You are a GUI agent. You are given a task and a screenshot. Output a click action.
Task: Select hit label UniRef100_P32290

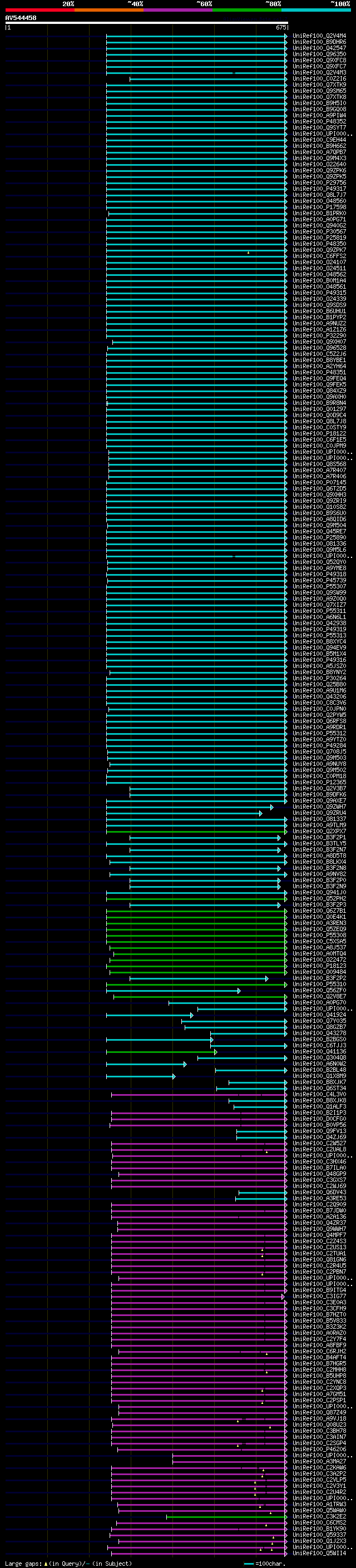319,335
